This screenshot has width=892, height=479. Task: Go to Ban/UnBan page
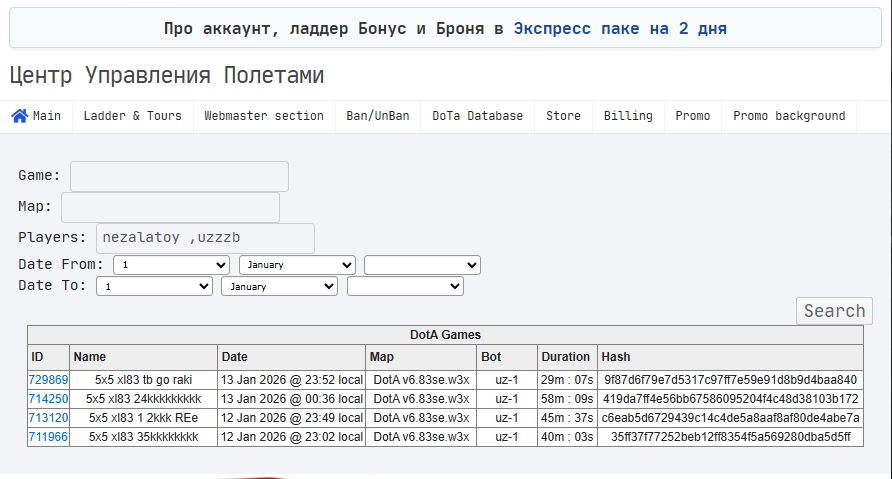click(x=378, y=116)
